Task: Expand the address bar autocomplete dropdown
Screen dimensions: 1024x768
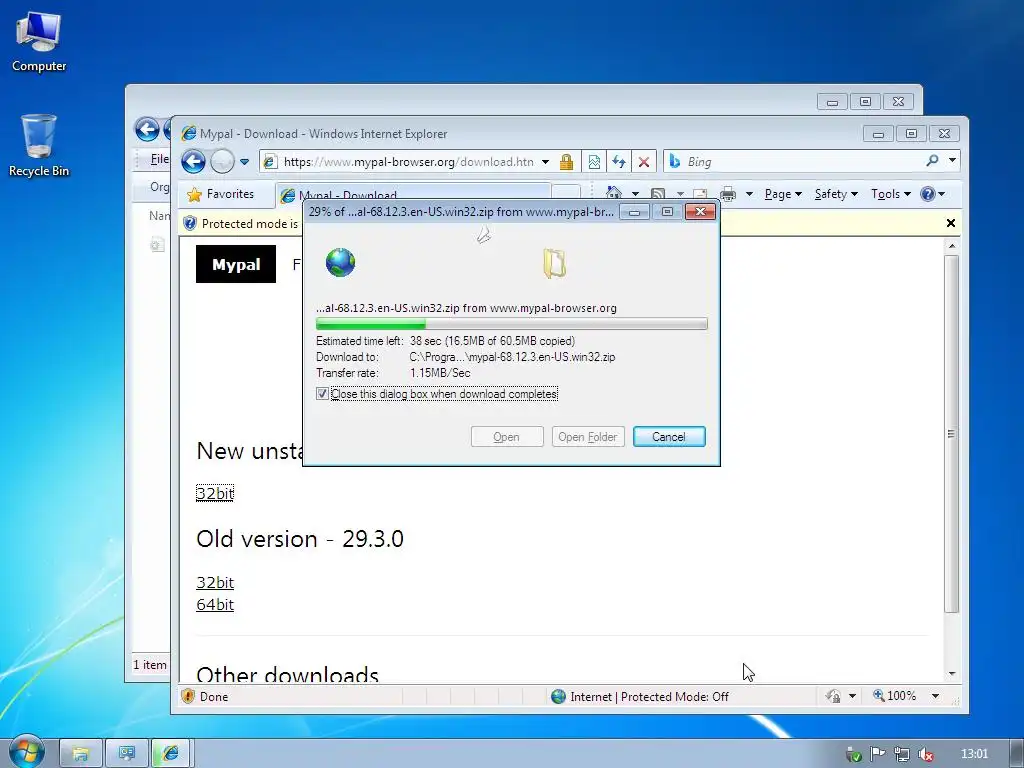Action: click(x=545, y=162)
